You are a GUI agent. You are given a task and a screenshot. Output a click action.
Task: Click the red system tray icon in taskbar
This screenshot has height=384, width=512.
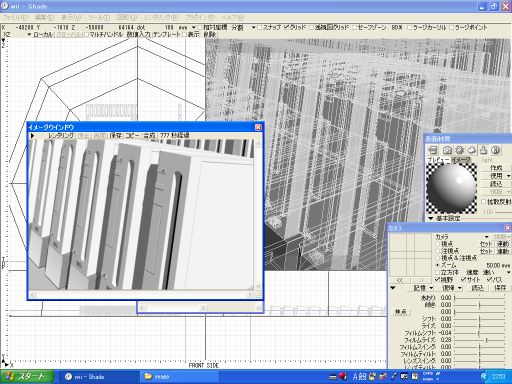pos(343,377)
